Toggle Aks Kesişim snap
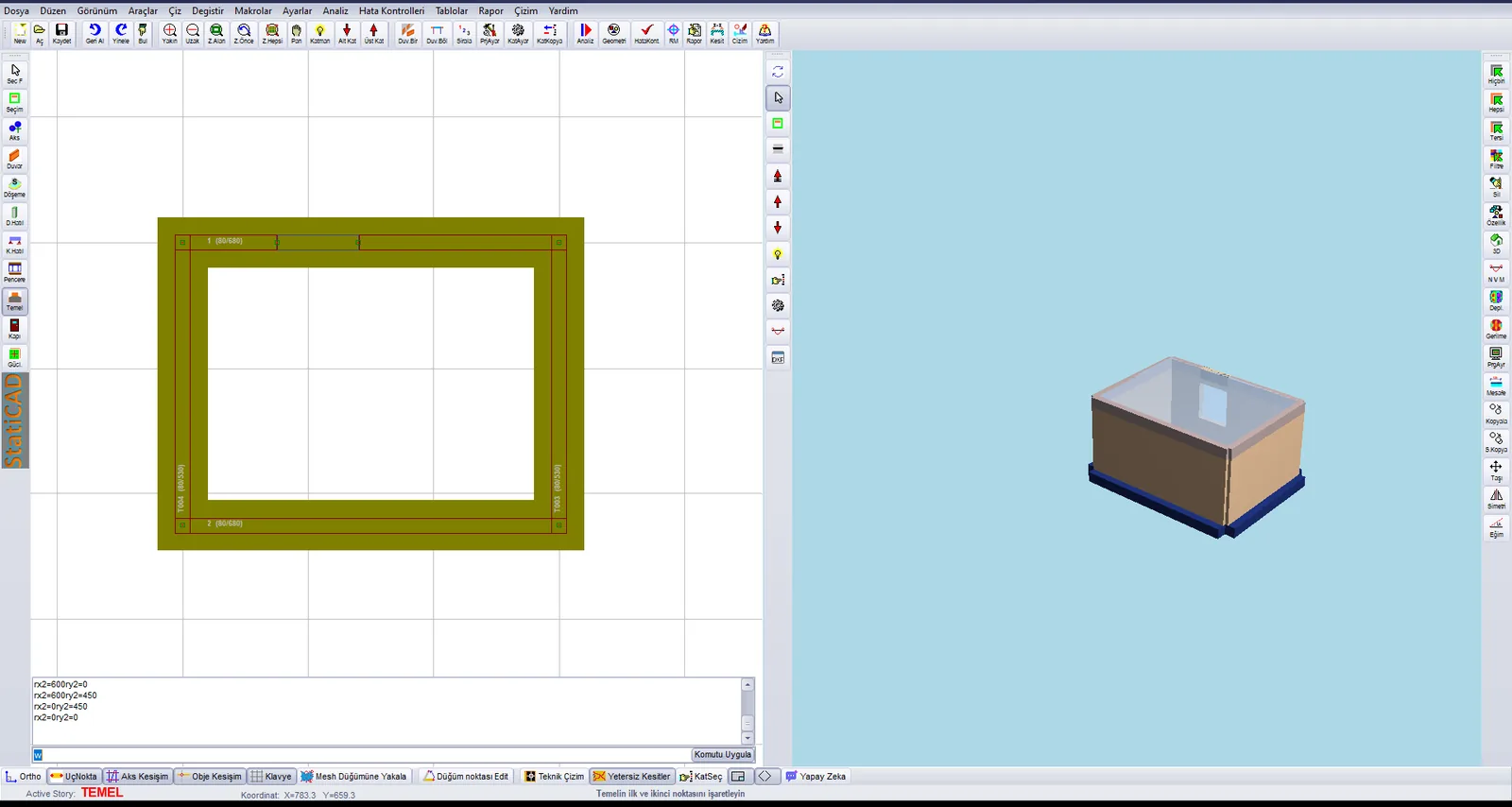Viewport: 1512px width, 807px height. click(138, 776)
